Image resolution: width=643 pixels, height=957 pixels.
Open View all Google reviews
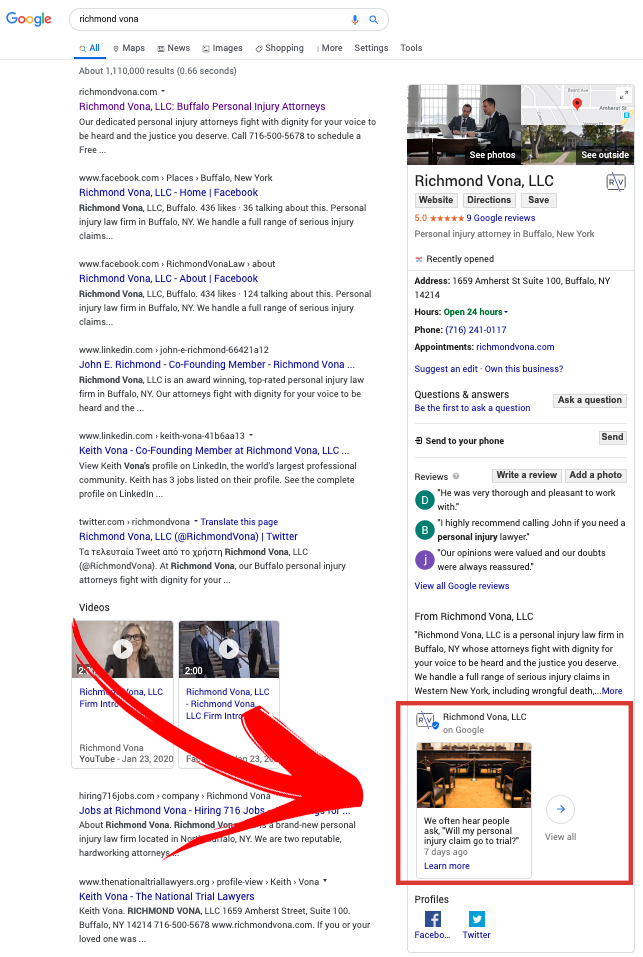[462, 586]
